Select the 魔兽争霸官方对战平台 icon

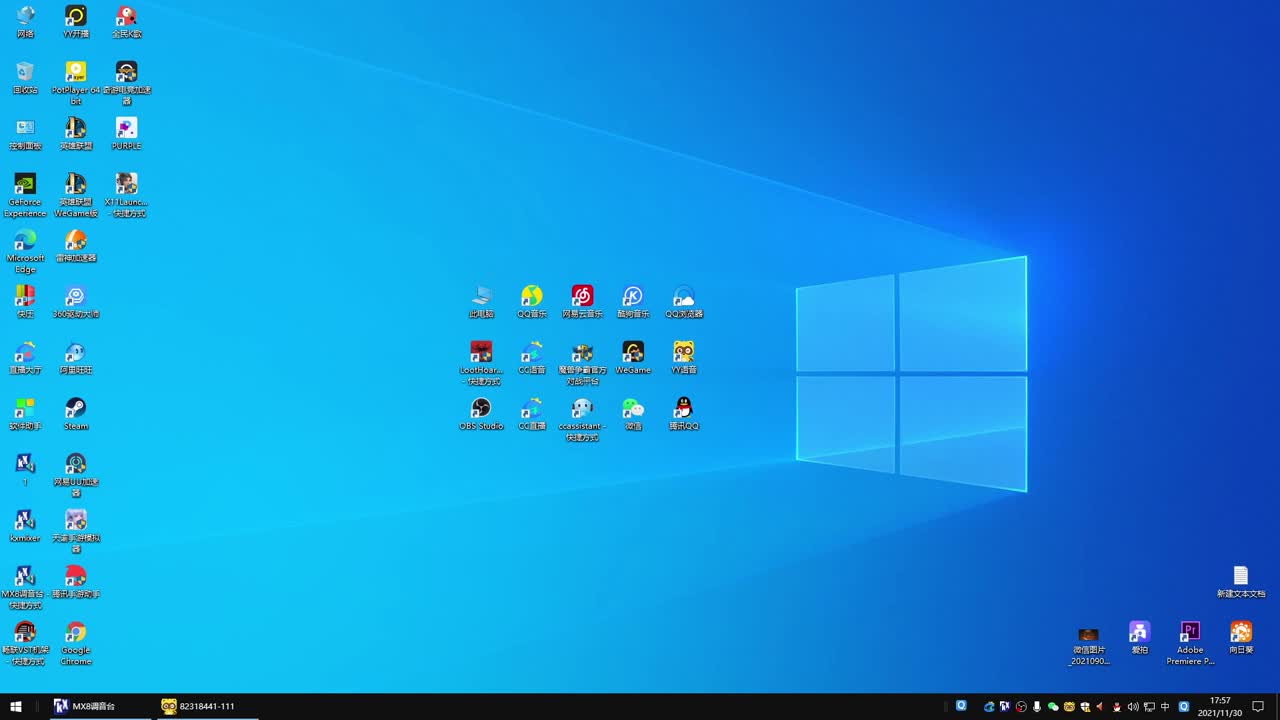click(x=583, y=363)
